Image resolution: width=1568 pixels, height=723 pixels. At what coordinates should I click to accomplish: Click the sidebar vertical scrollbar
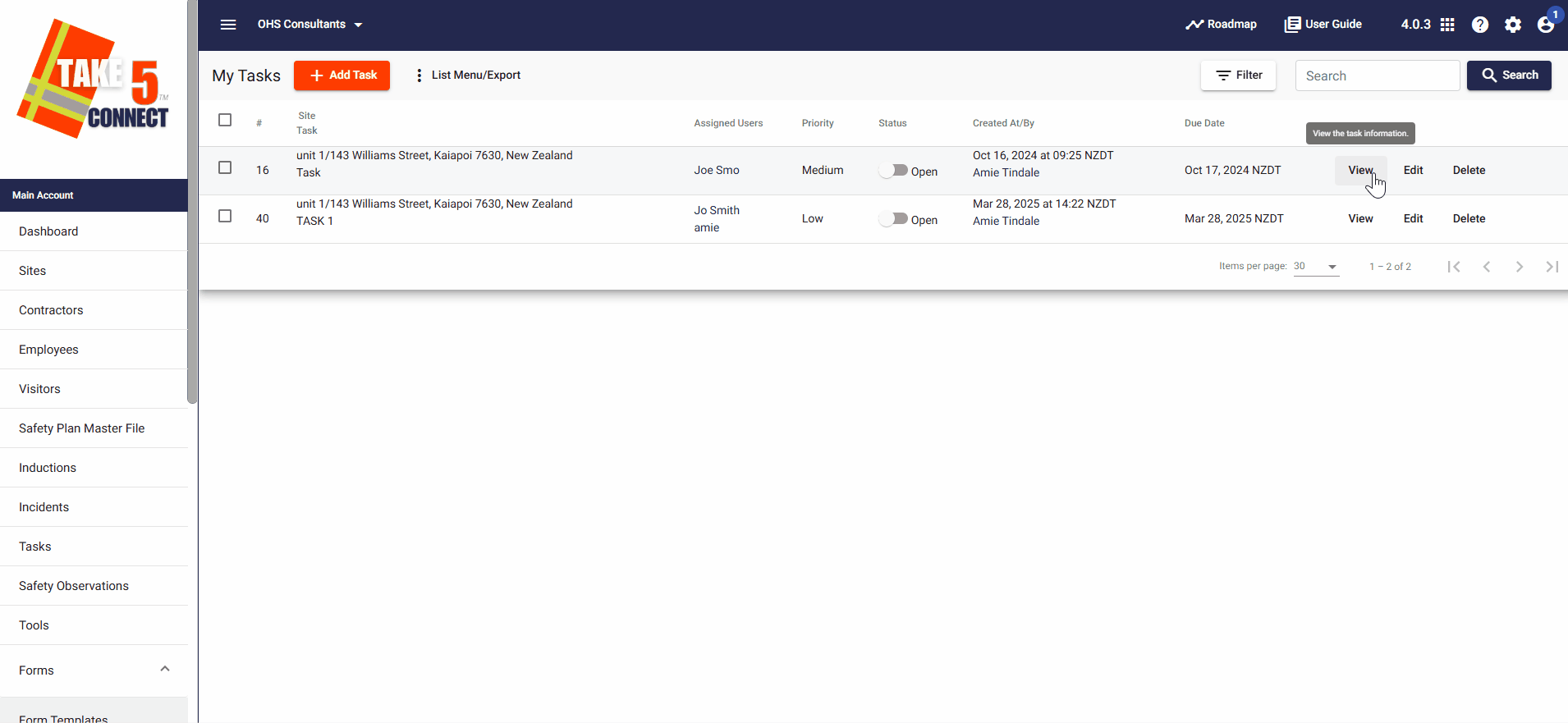(192, 202)
